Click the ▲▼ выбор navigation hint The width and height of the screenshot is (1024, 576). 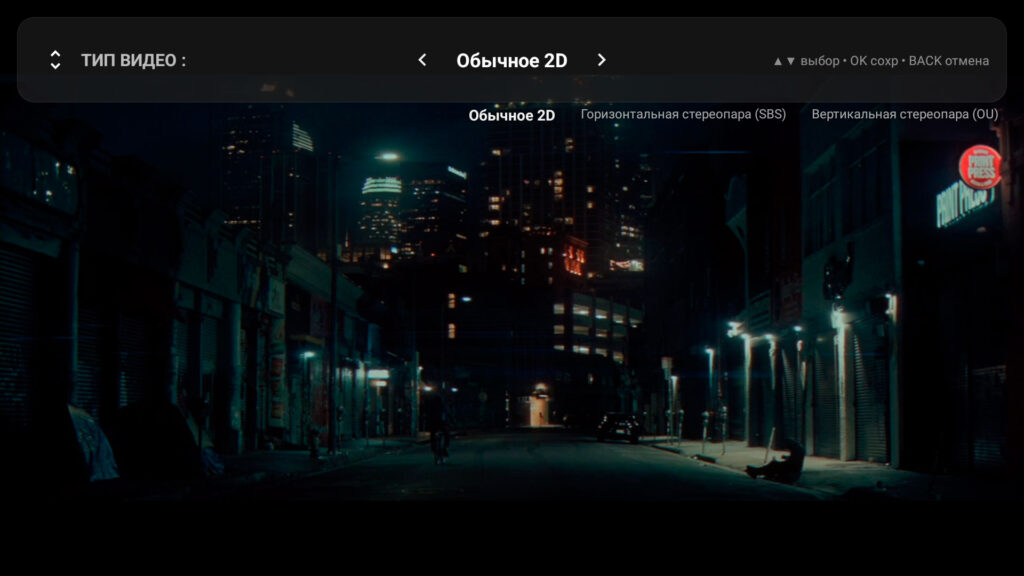pyautogui.click(x=805, y=61)
